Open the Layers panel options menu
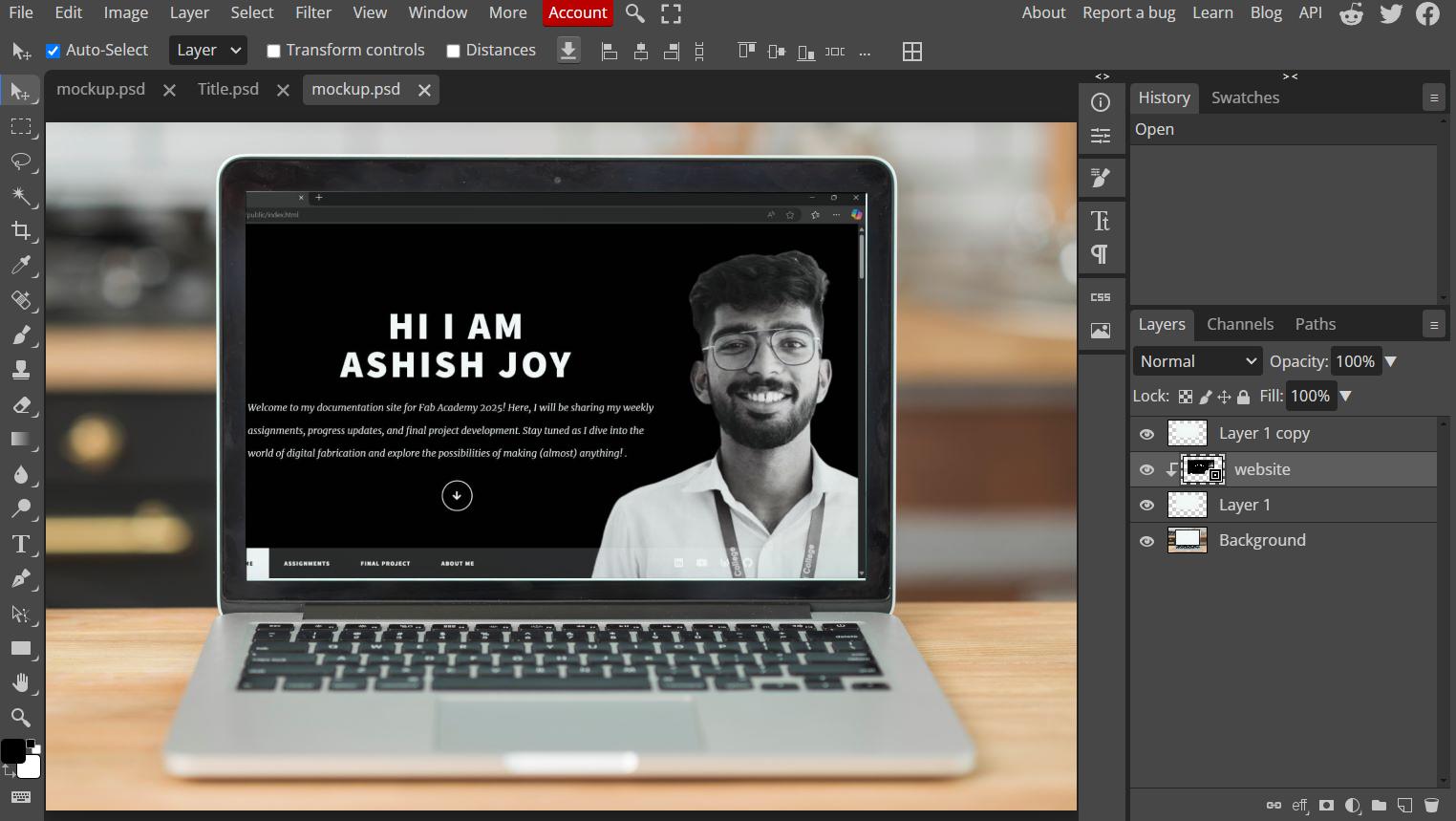1456x821 pixels. [1433, 325]
